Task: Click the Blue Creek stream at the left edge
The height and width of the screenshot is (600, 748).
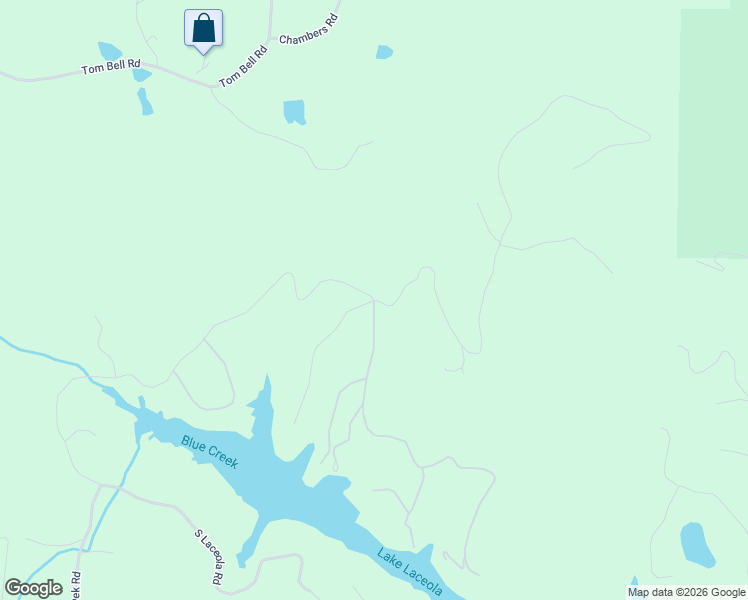Action: pyautogui.click(x=43, y=354)
